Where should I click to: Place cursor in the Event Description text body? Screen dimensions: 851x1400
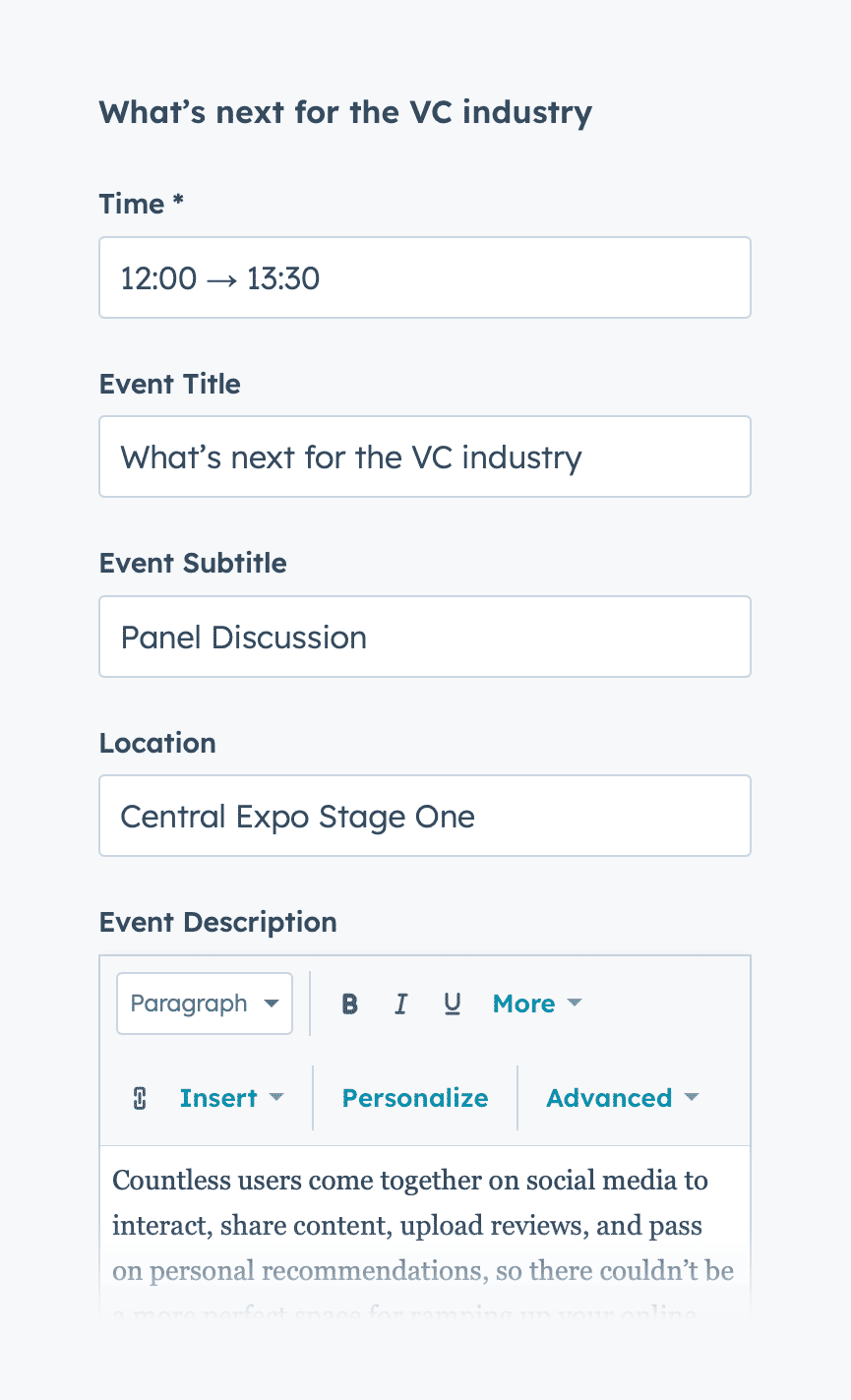coord(425,1226)
